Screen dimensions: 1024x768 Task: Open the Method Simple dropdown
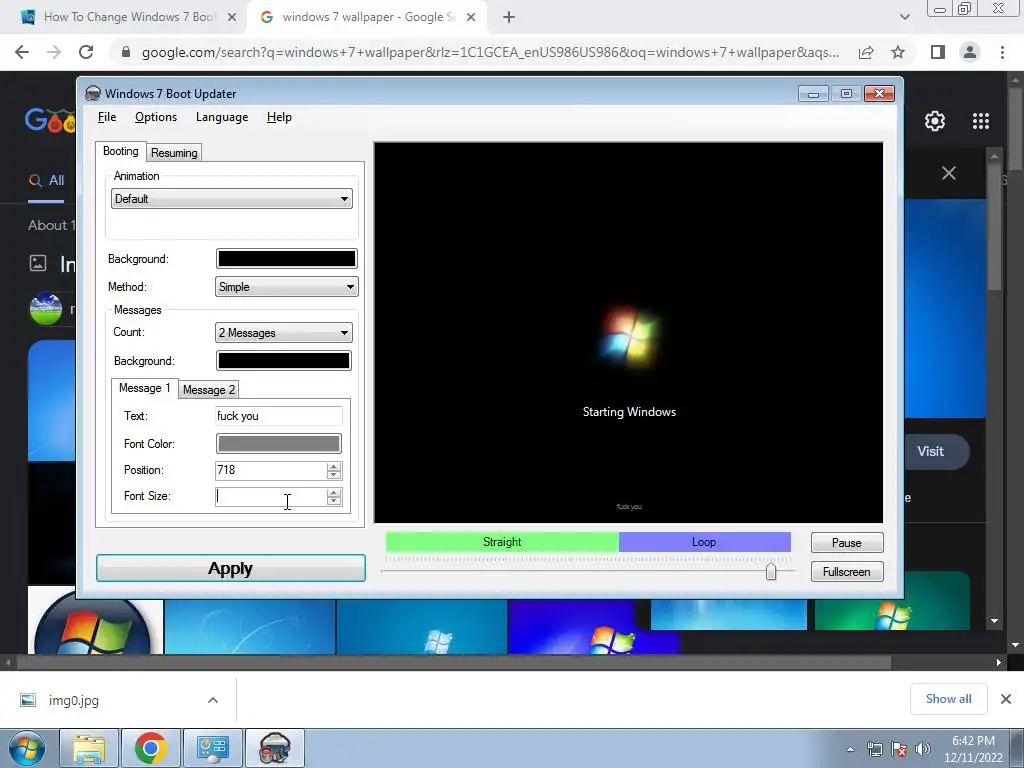286,287
